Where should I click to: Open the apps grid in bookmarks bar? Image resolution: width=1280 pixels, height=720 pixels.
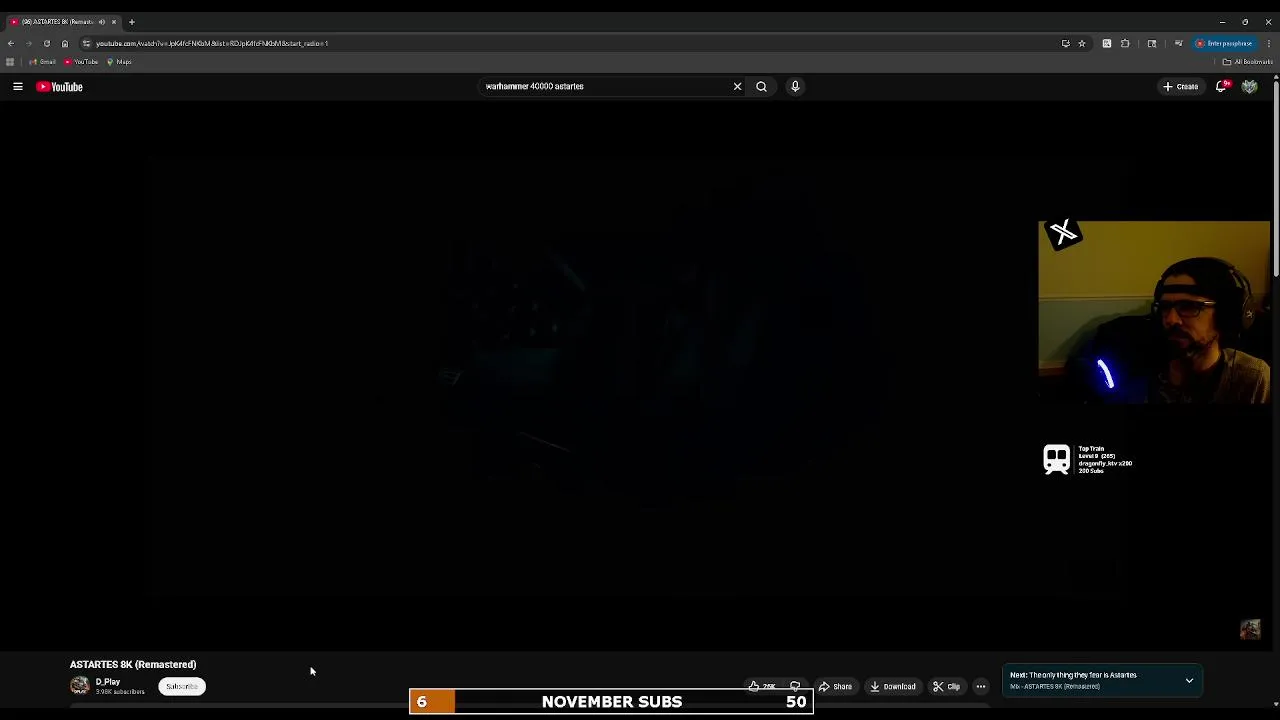click(10, 62)
